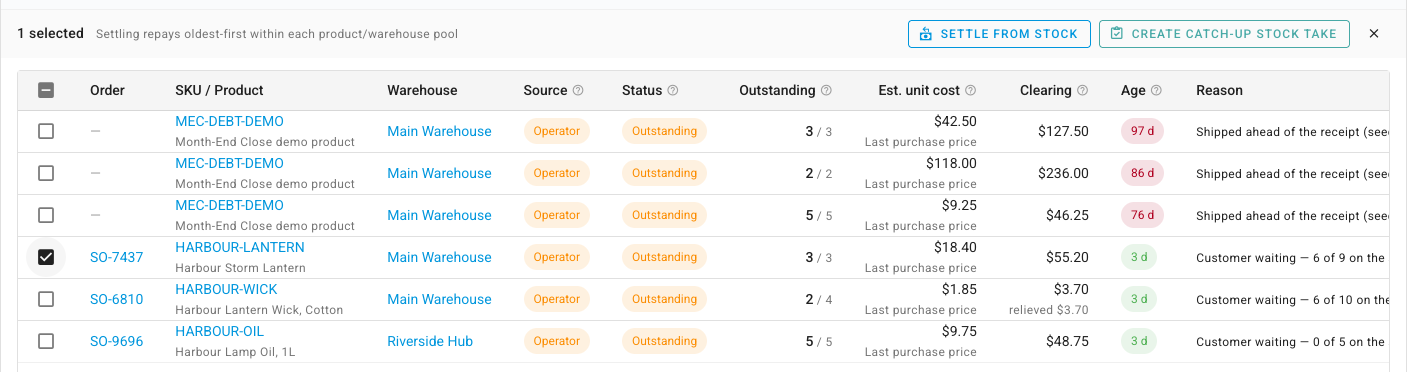Image resolution: width=1407 pixels, height=372 pixels.
Task: Check the $9.25 MEC-DEBT-DEMO row checkbox
Action: pyautogui.click(x=46, y=215)
